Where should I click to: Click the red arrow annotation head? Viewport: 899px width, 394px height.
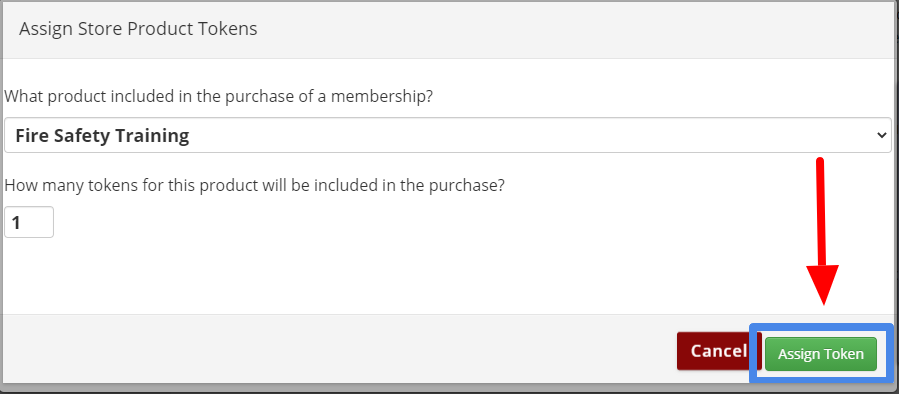[x=823, y=284]
